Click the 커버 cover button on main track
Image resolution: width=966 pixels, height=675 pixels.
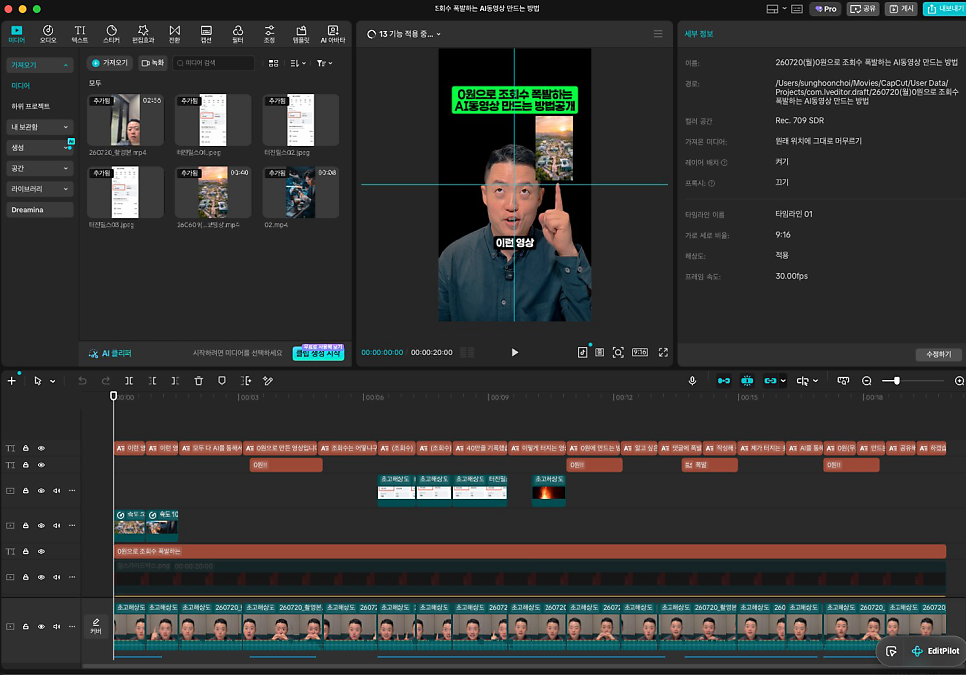[x=96, y=626]
